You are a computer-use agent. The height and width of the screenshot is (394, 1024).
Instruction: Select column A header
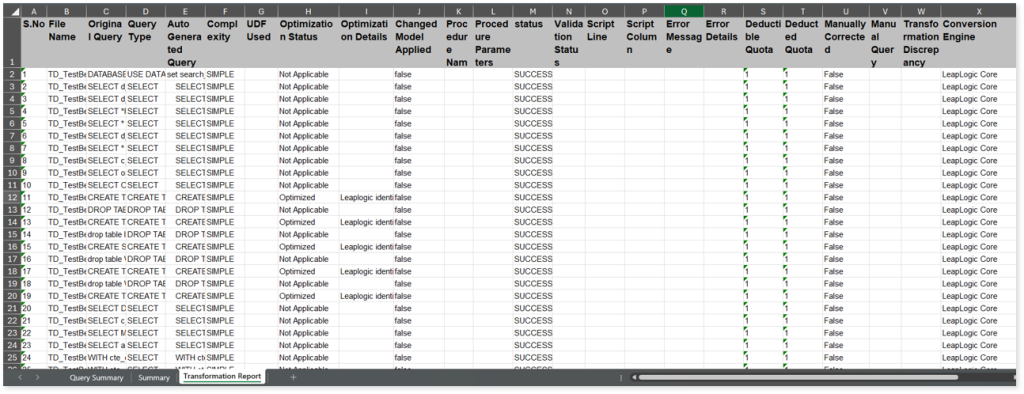click(33, 11)
